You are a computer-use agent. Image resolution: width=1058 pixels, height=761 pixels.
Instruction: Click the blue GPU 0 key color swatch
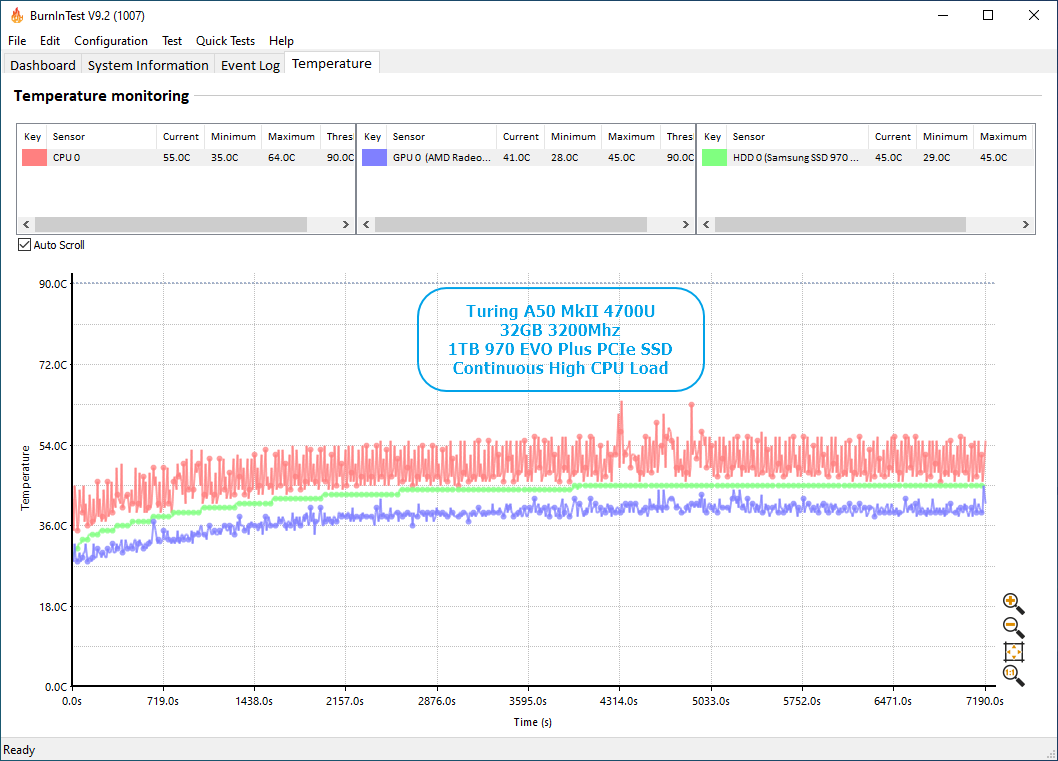[374, 157]
